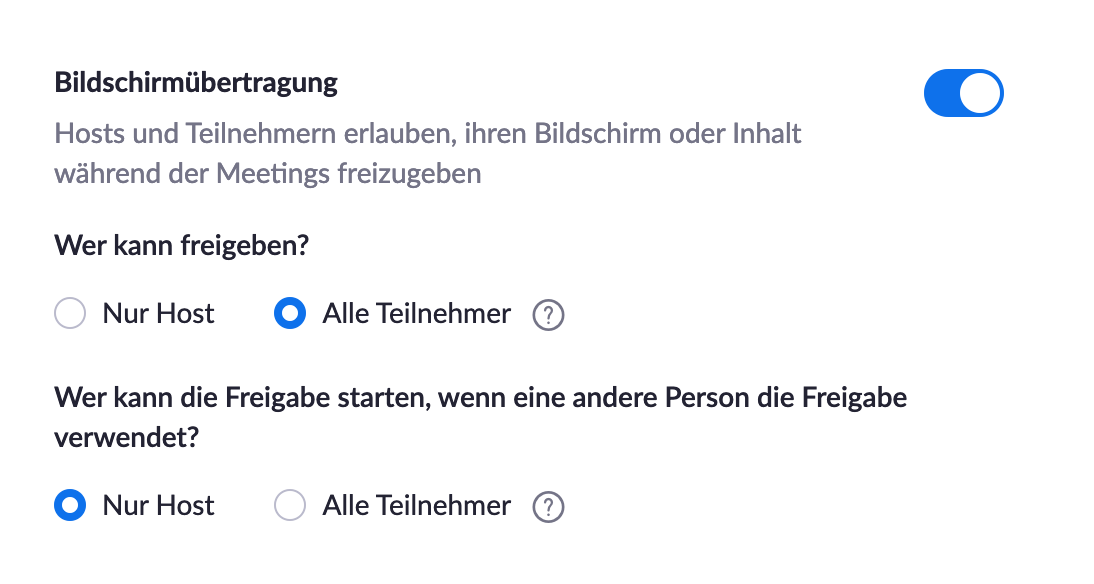Click 'Alle Teilnehmer' label in the bottom group
The height and width of the screenshot is (584, 1094).
(x=417, y=505)
